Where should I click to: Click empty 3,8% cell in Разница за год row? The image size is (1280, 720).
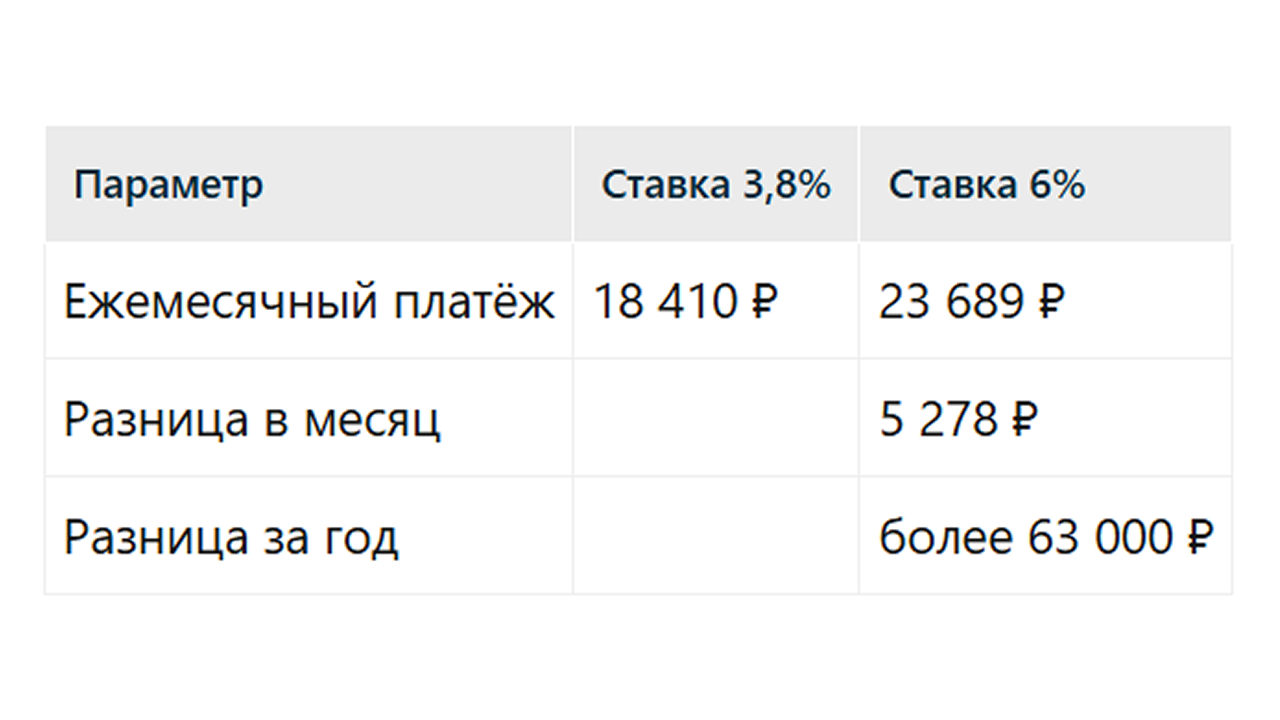click(x=716, y=536)
